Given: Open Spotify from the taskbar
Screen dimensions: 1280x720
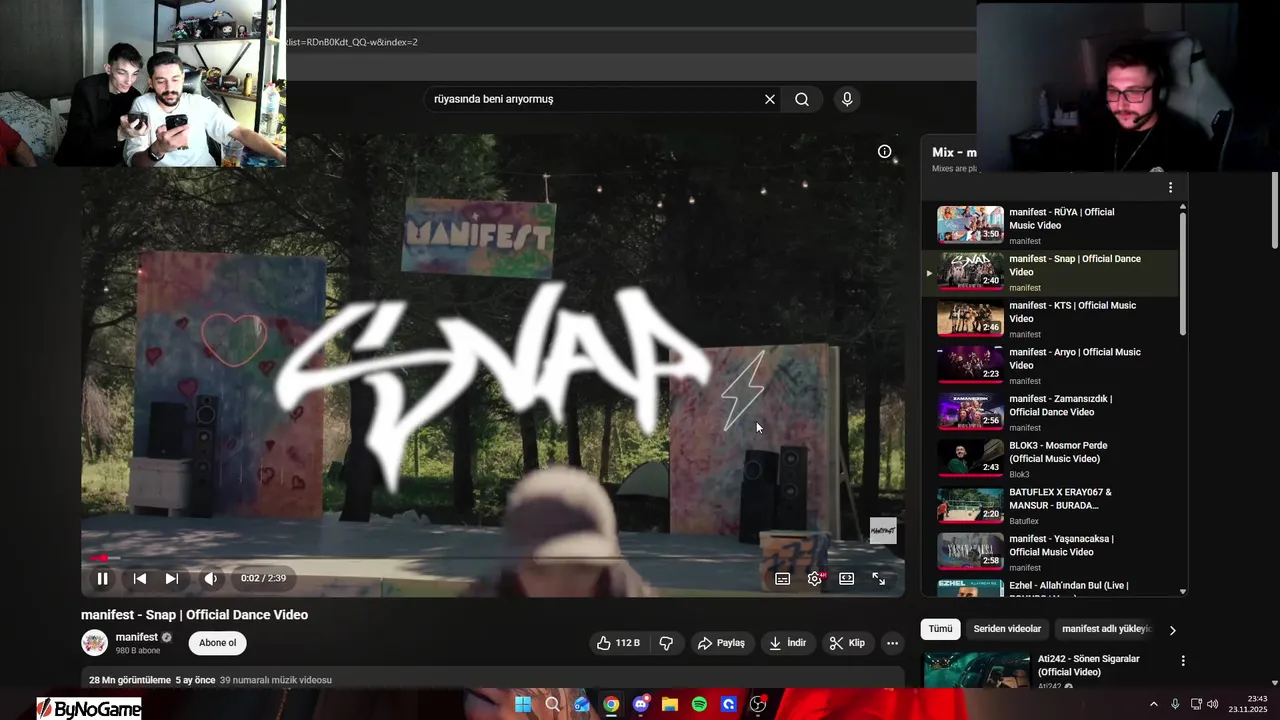Looking at the screenshot, I should (699, 704).
